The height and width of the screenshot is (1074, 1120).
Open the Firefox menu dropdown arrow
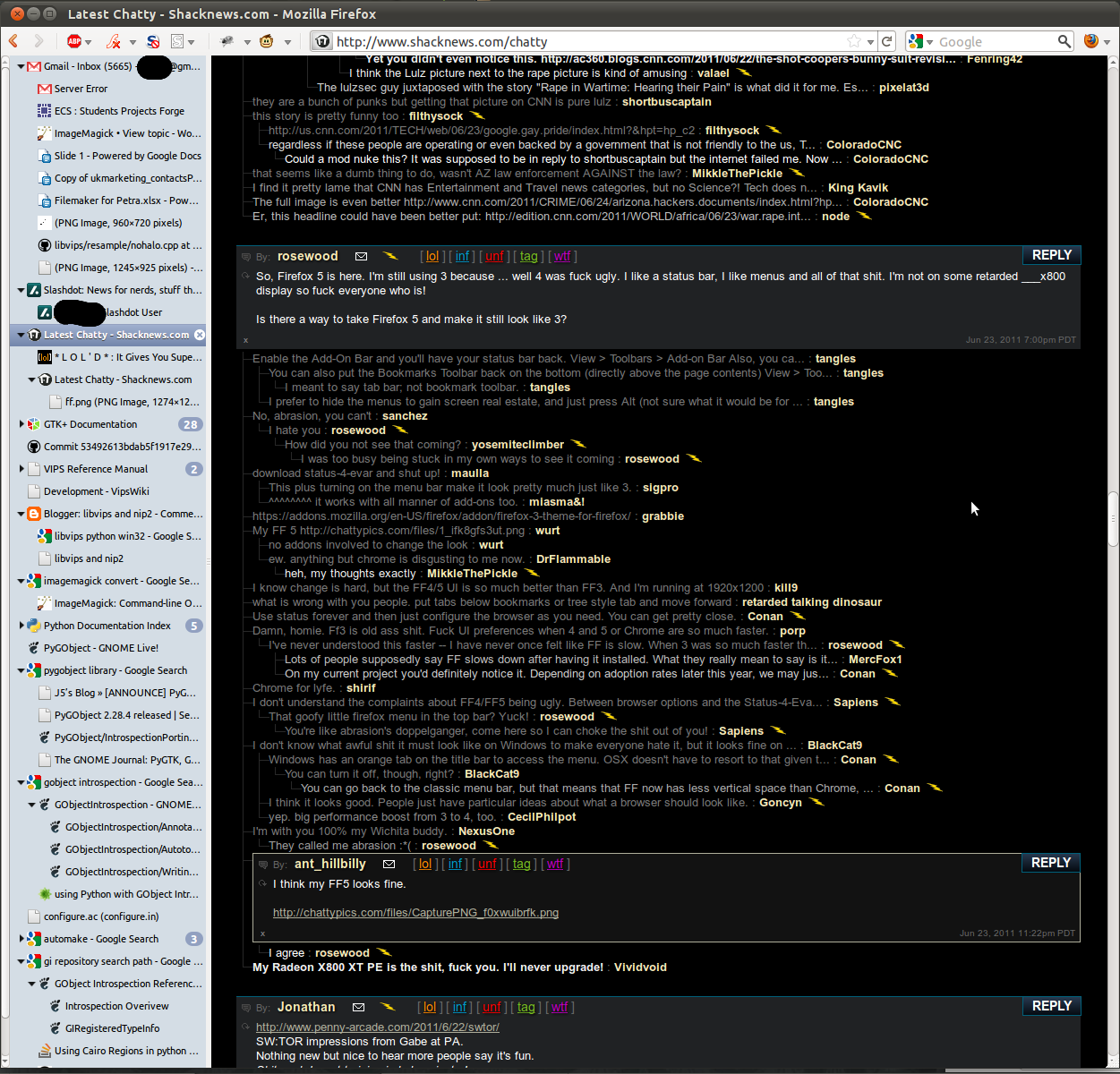1107,42
